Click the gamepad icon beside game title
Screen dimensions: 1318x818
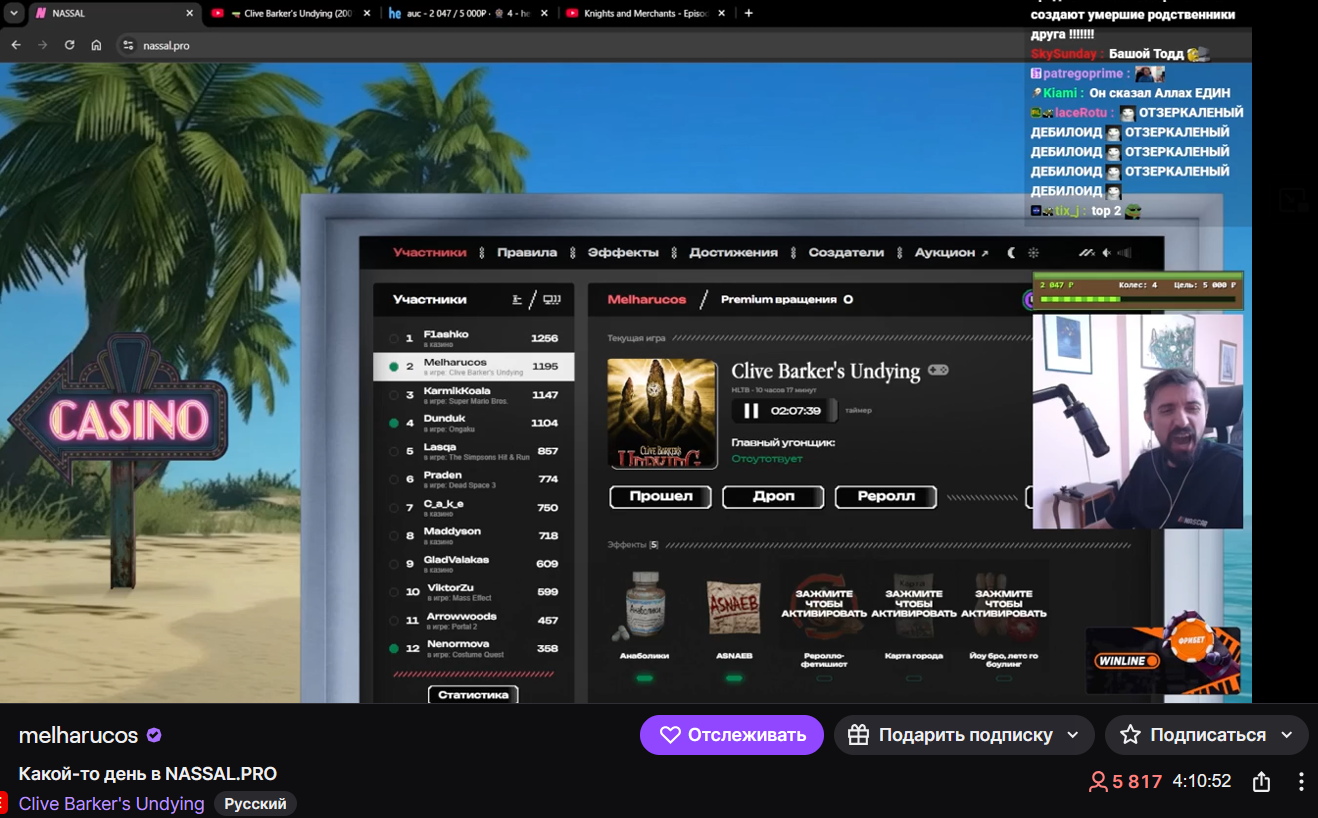coord(938,370)
